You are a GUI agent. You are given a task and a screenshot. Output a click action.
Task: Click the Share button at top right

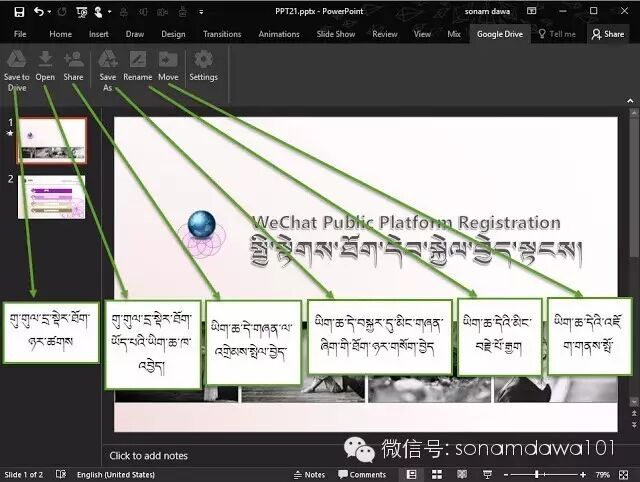pyautogui.click(x=608, y=34)
